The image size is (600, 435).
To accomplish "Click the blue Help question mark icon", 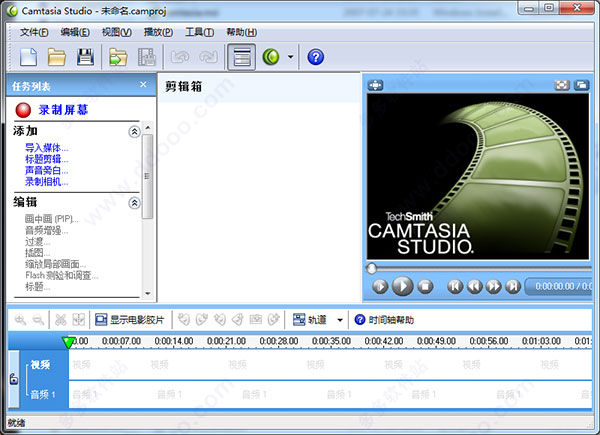I will [x=316, y=57].
